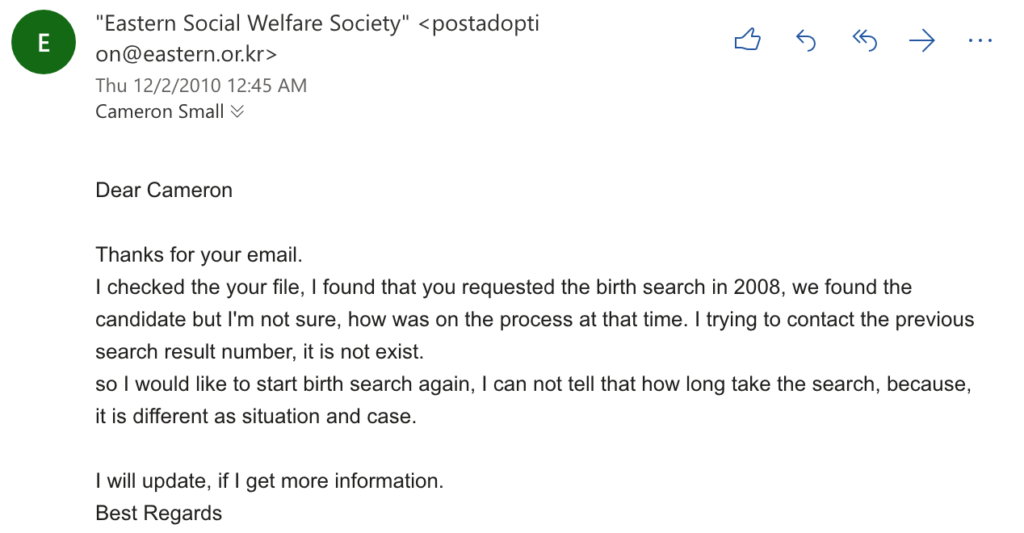Select the Cameron Small recipient name
The width and height of the screenshot is (1024, 533).
pos(159,112)
